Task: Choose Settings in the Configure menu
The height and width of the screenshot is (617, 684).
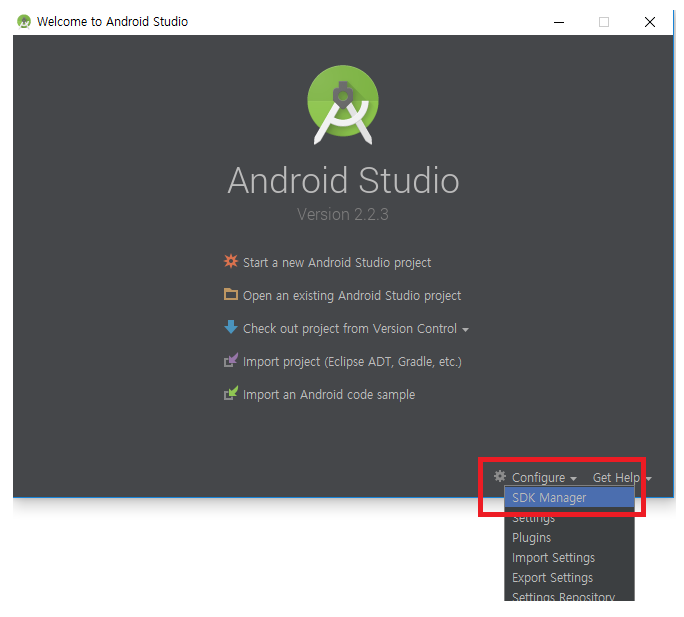Action: tap(569, 518)
